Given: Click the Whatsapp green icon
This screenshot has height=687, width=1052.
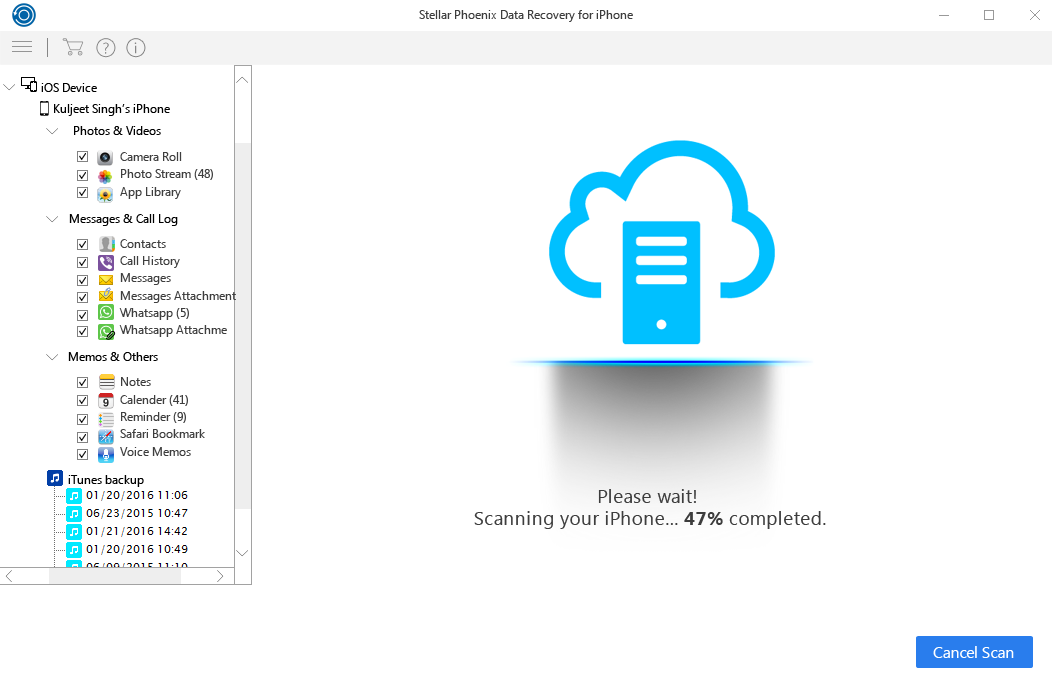Looking at the screenshot, I should pos(106,312).
